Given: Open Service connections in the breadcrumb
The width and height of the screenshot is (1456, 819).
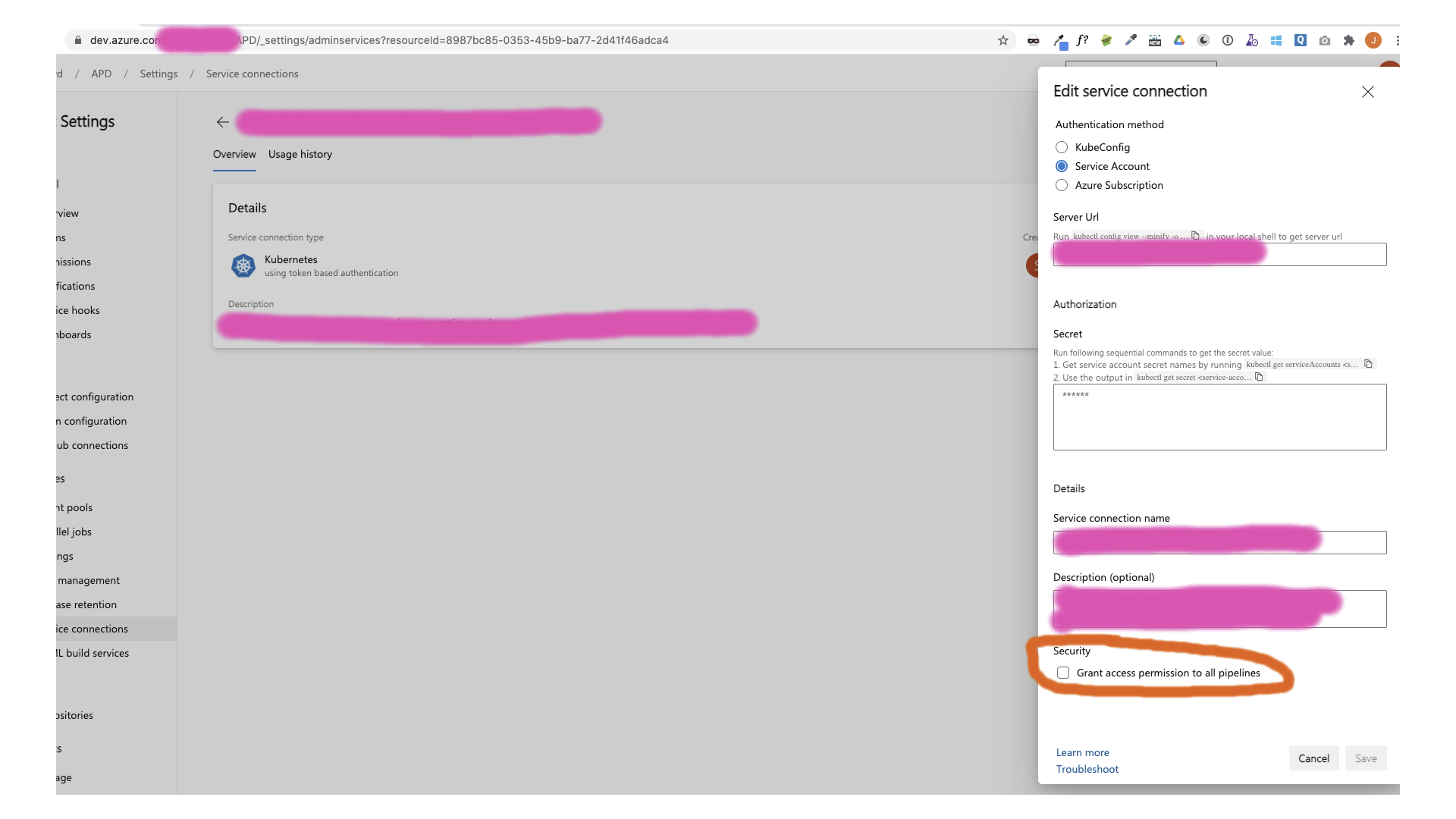Looking at the screenshot, I should pos(253,74).
